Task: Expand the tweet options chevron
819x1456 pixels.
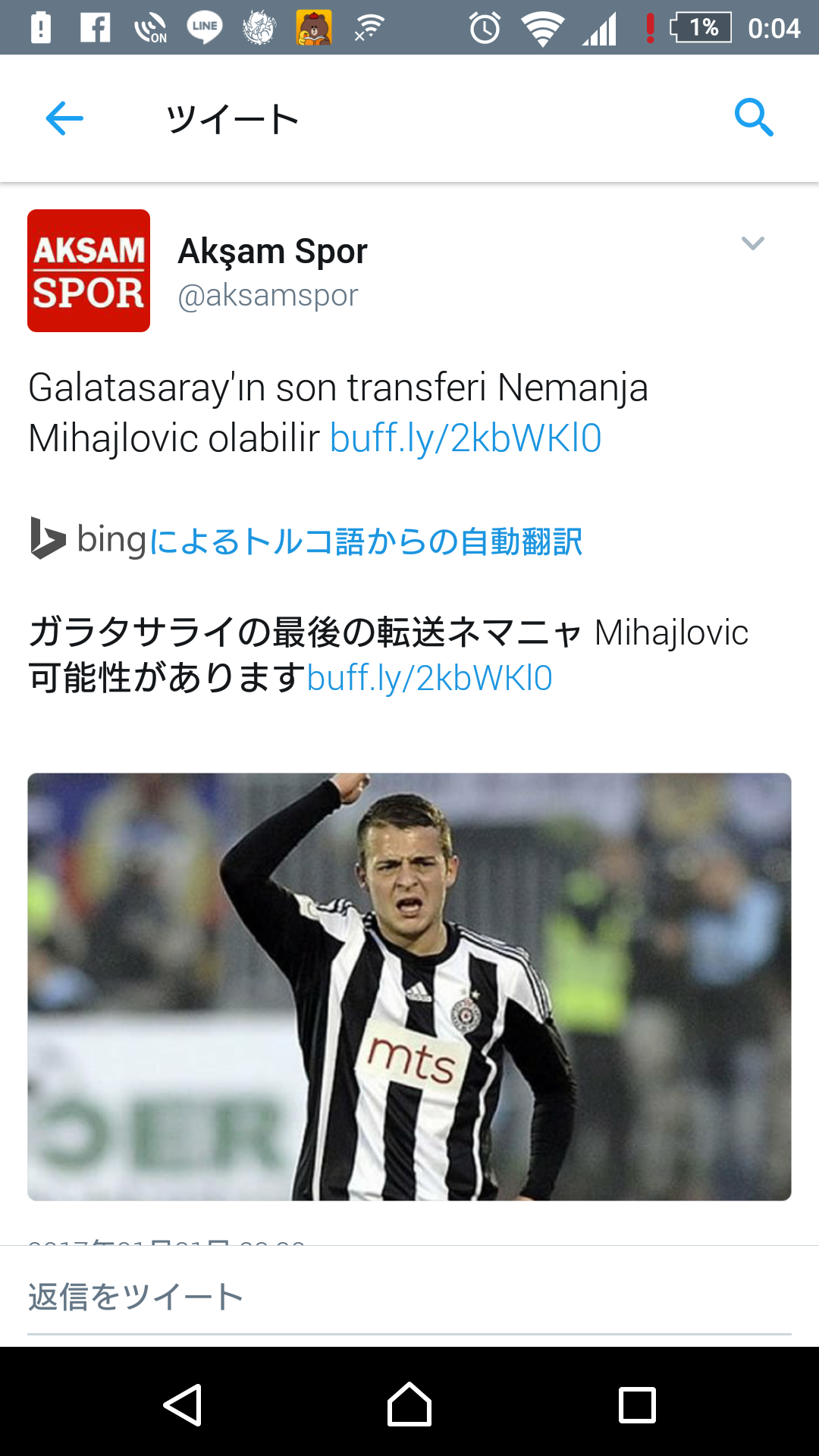Action: point(752,243)
